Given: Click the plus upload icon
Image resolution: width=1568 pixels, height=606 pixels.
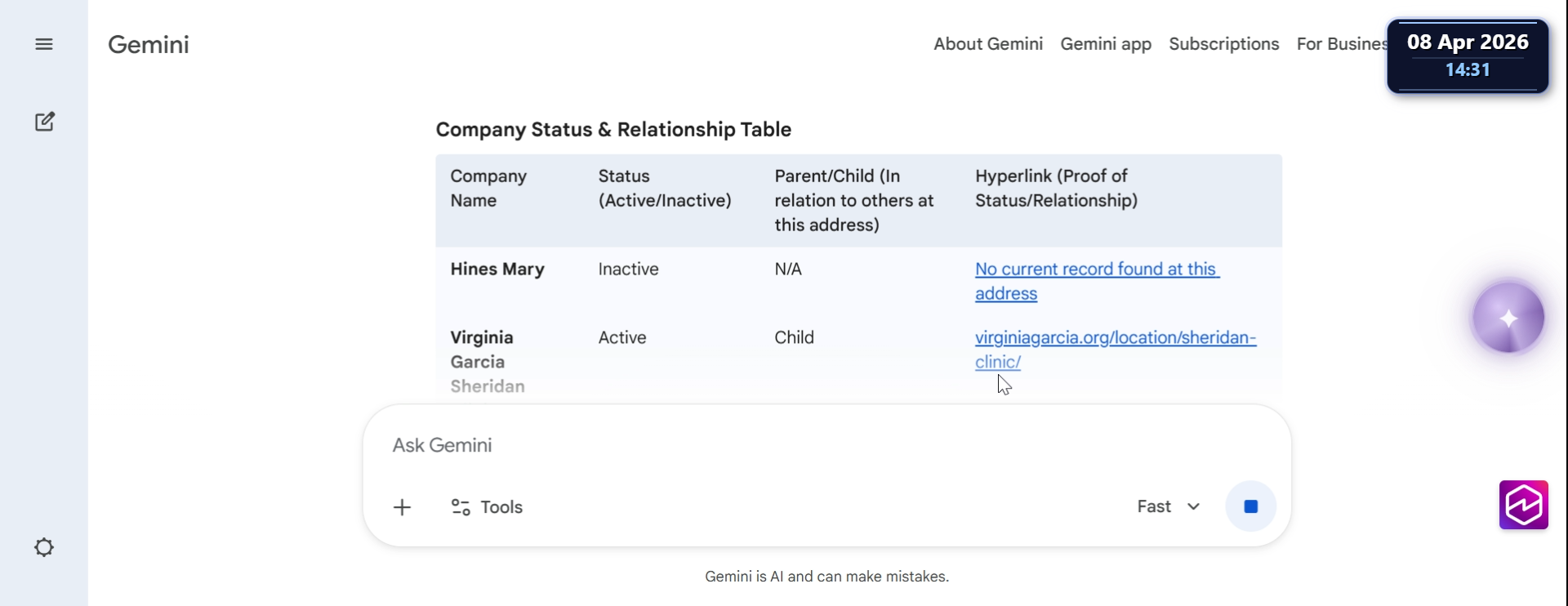Looking at the screenshot, I should (402, 507).
